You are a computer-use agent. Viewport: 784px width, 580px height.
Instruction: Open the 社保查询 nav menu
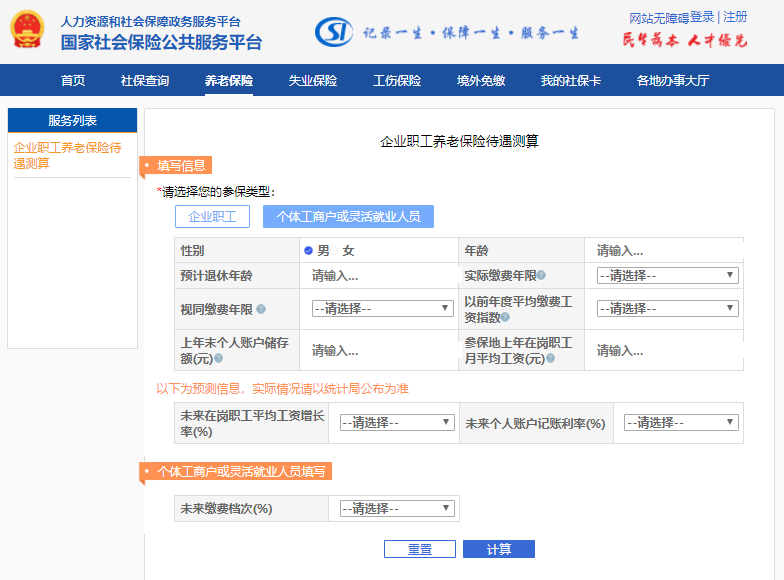145,80
